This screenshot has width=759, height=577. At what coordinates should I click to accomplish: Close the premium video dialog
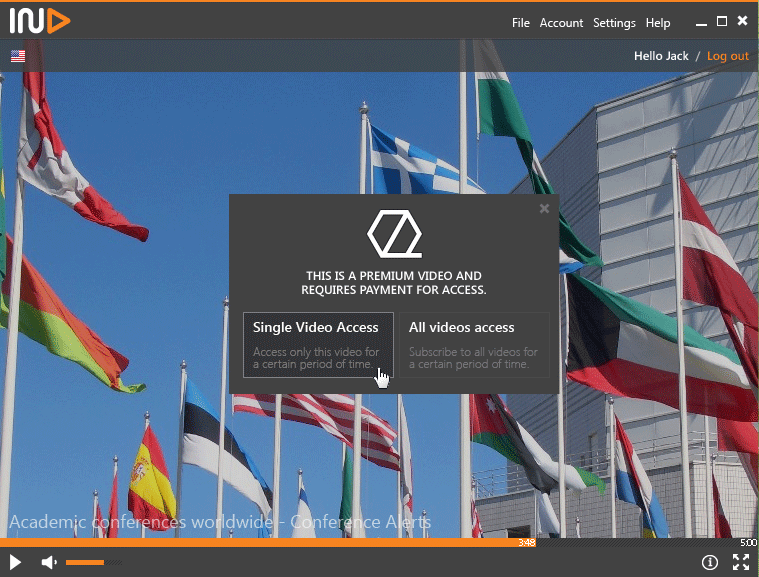coord(544,208)
